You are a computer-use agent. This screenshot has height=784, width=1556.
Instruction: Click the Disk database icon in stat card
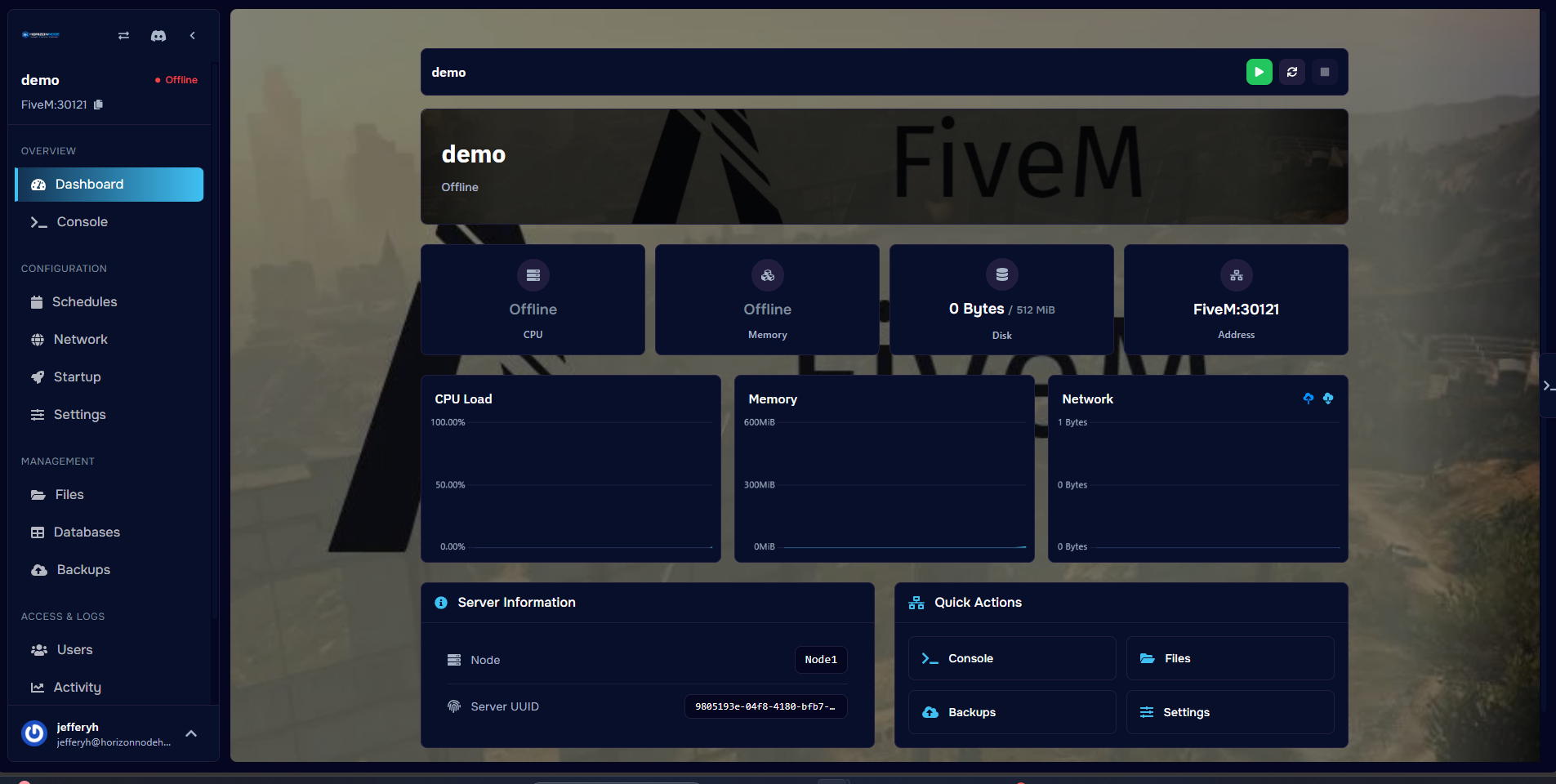(x=1002, y=275)
